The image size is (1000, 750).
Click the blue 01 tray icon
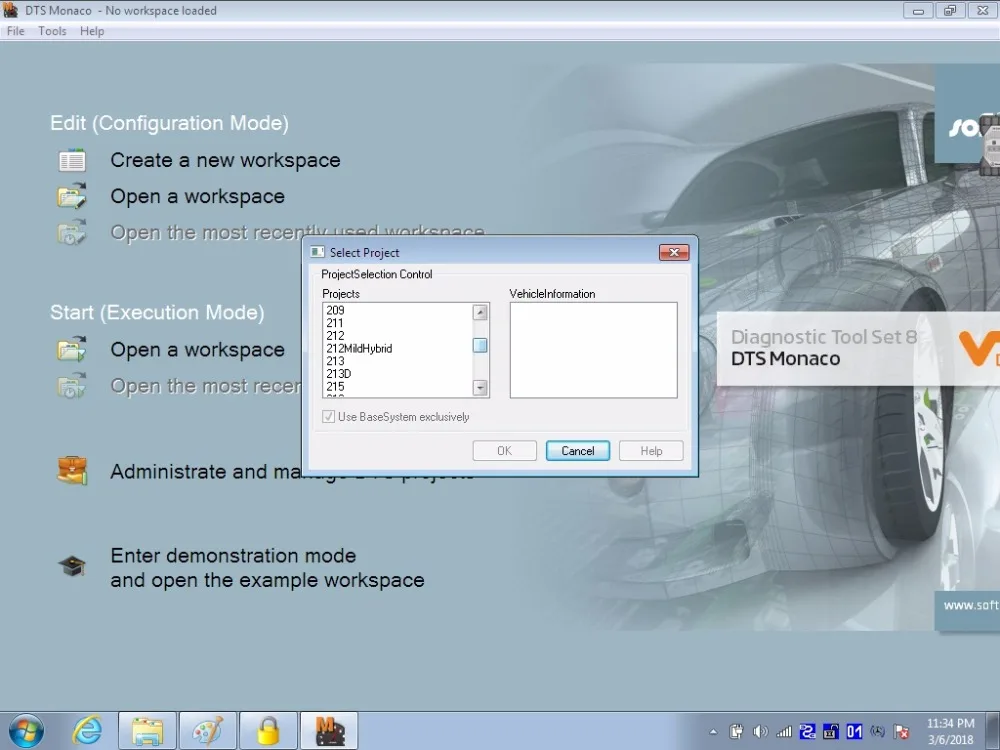pos(855,732)
